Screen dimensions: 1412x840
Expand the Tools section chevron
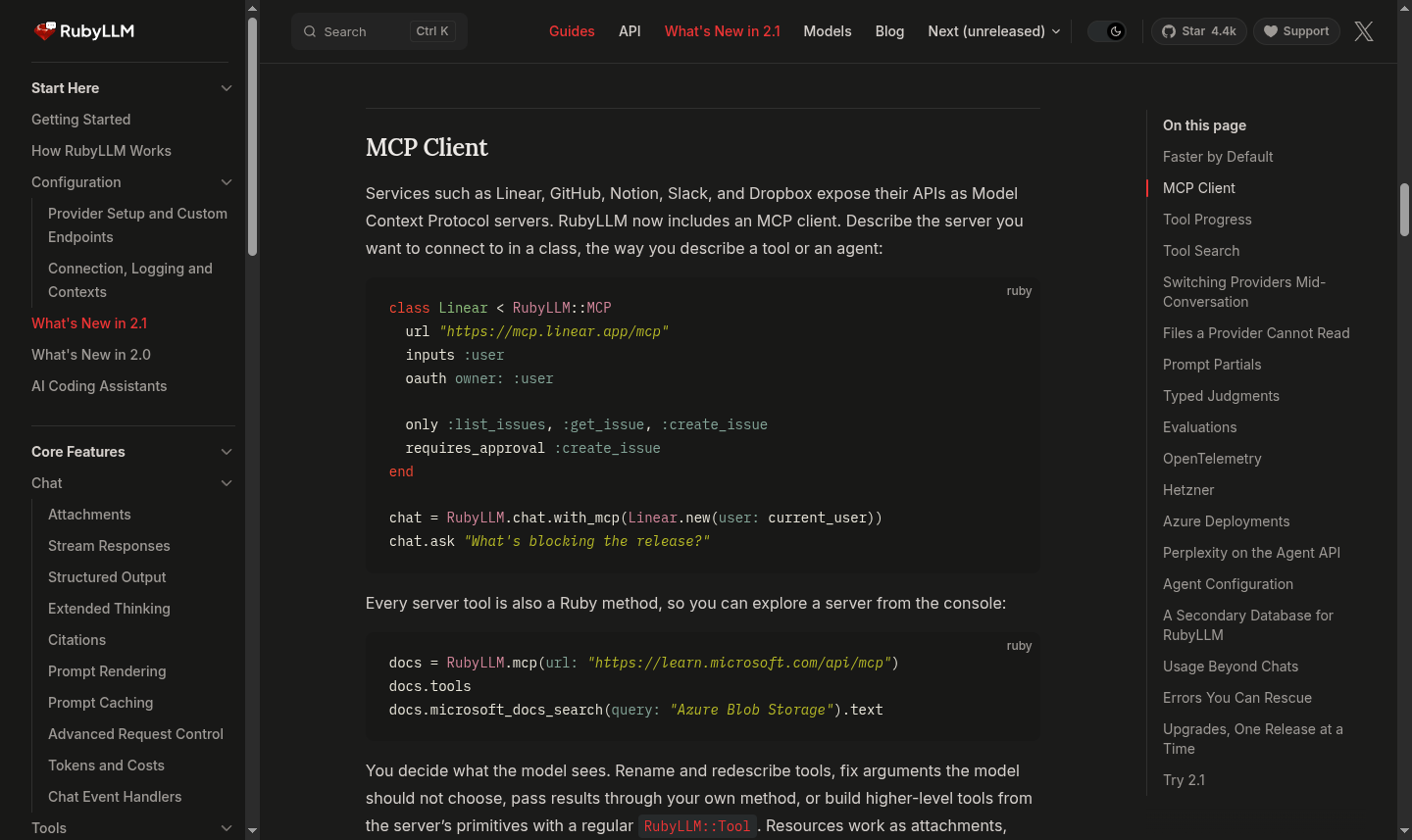227,828
